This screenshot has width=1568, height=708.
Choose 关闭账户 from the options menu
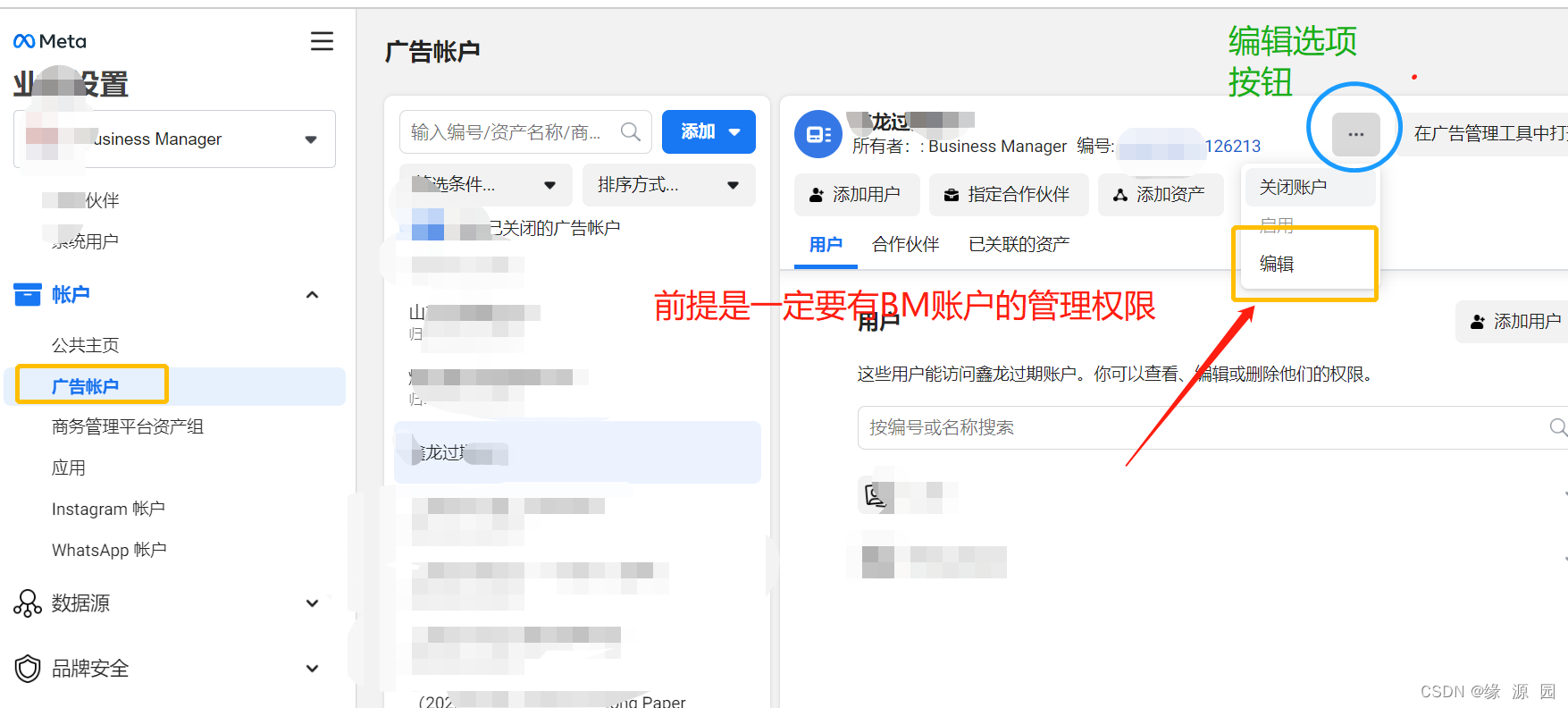[1310, 187]
